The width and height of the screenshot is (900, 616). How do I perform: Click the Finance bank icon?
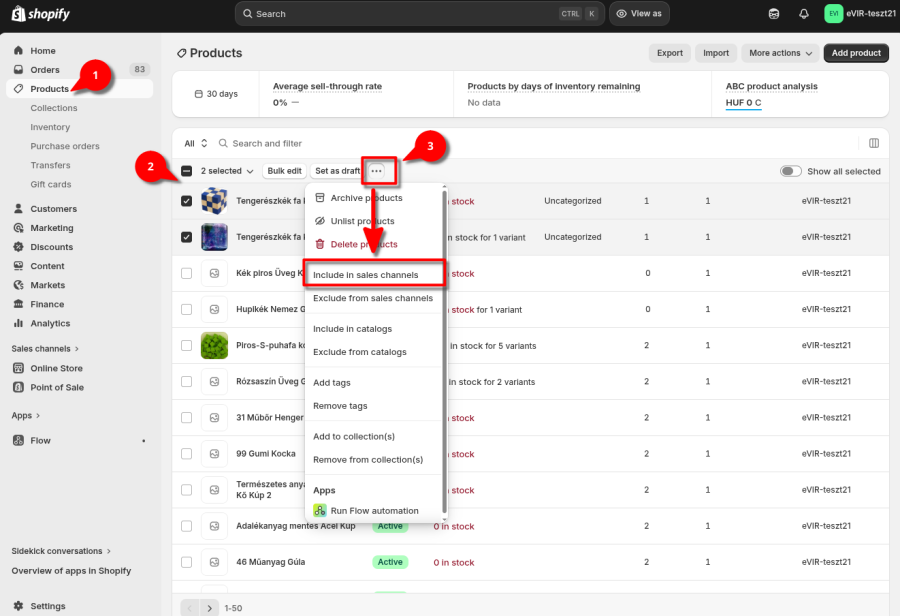tap(18, 304)
